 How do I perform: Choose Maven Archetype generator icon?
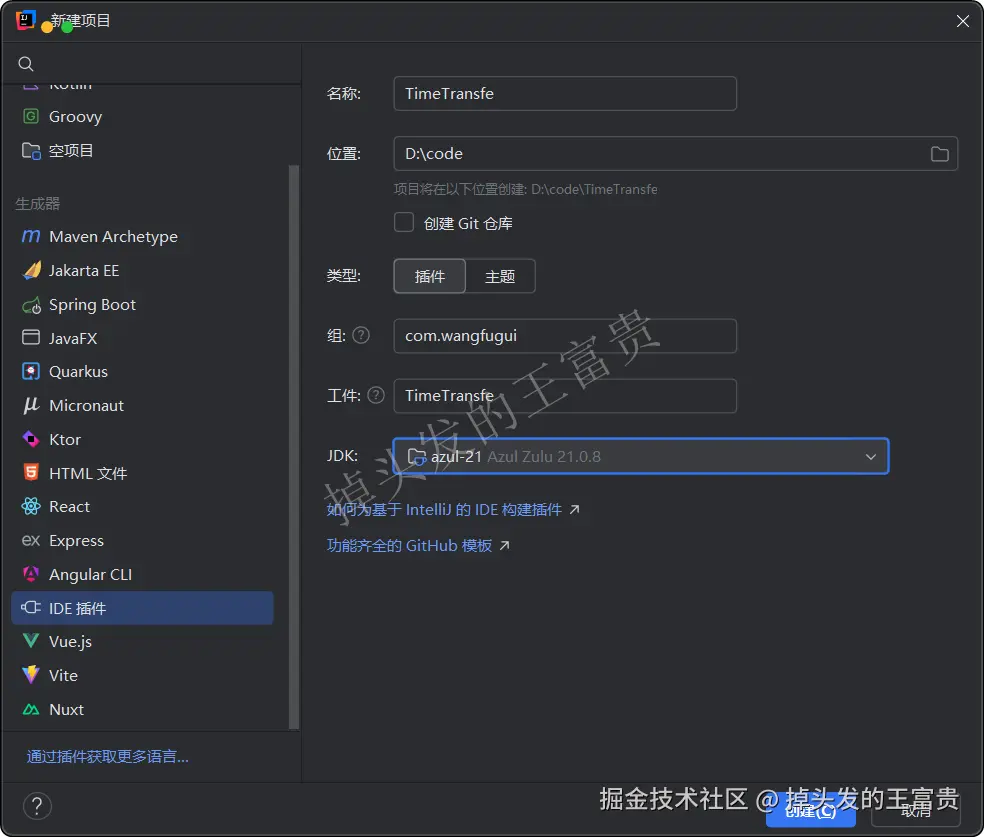click(31, 237)
